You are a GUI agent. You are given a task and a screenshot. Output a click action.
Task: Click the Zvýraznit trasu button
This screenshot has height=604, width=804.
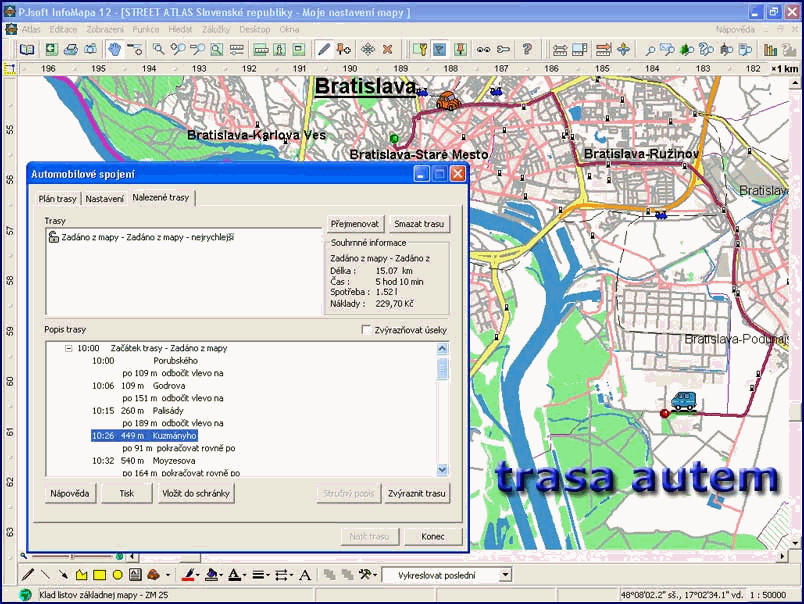[417, 494]
